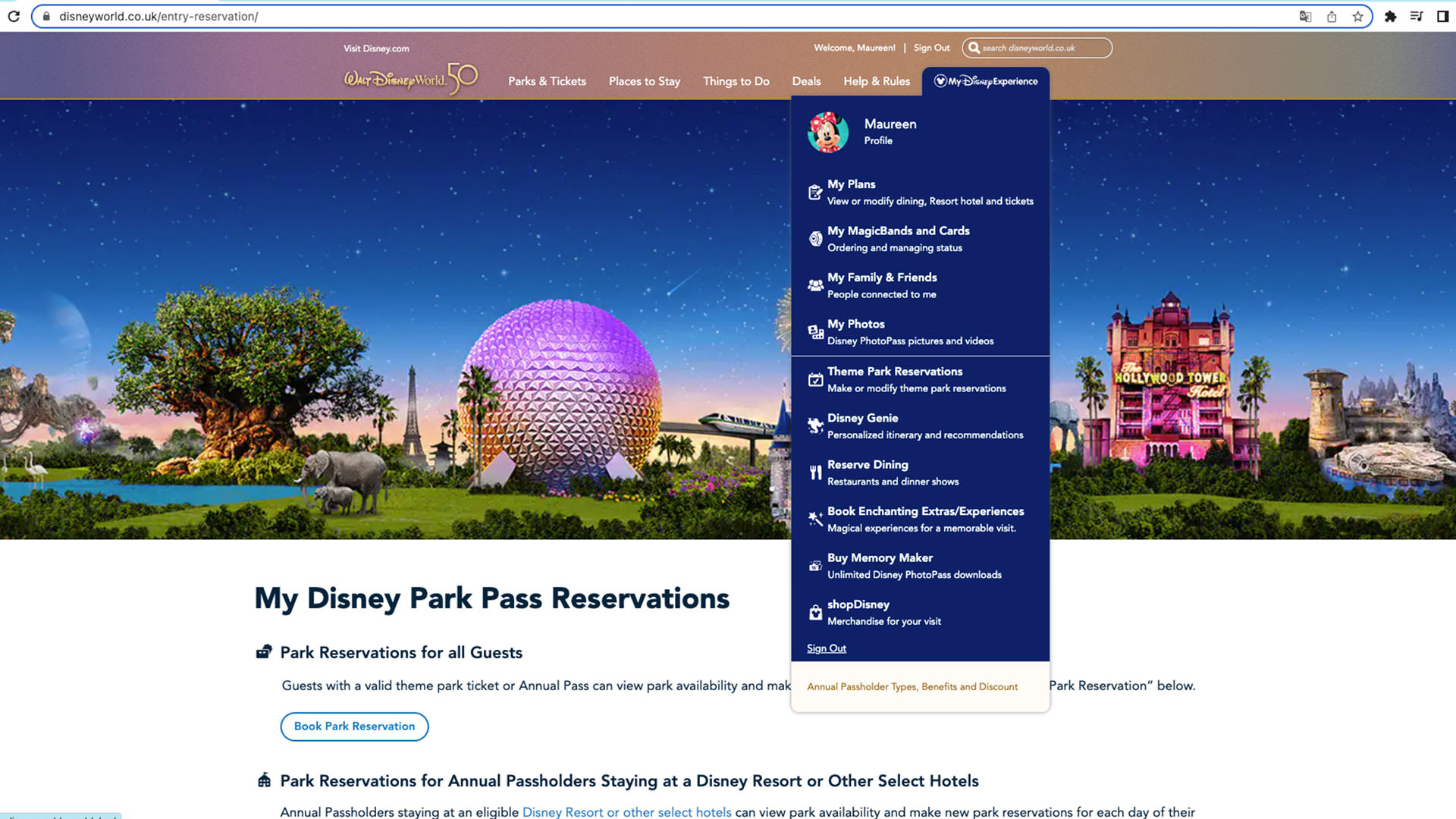Click the browser address bar URL
The height and width of the screenshot is (819, 1456).
[158, 17]
